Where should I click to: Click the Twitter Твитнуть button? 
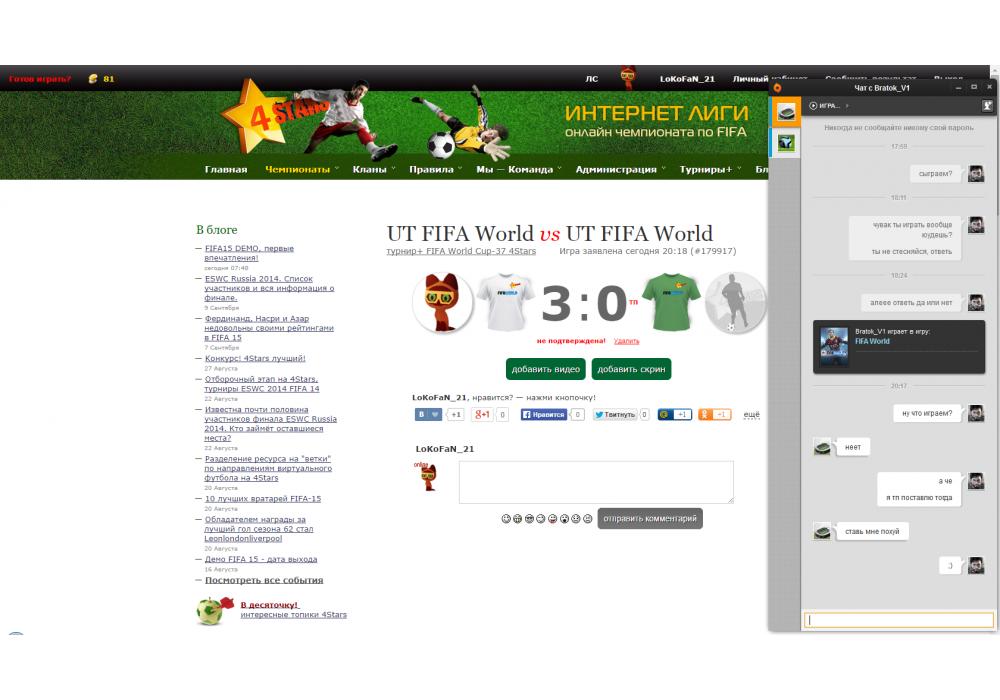coord(615,414)
